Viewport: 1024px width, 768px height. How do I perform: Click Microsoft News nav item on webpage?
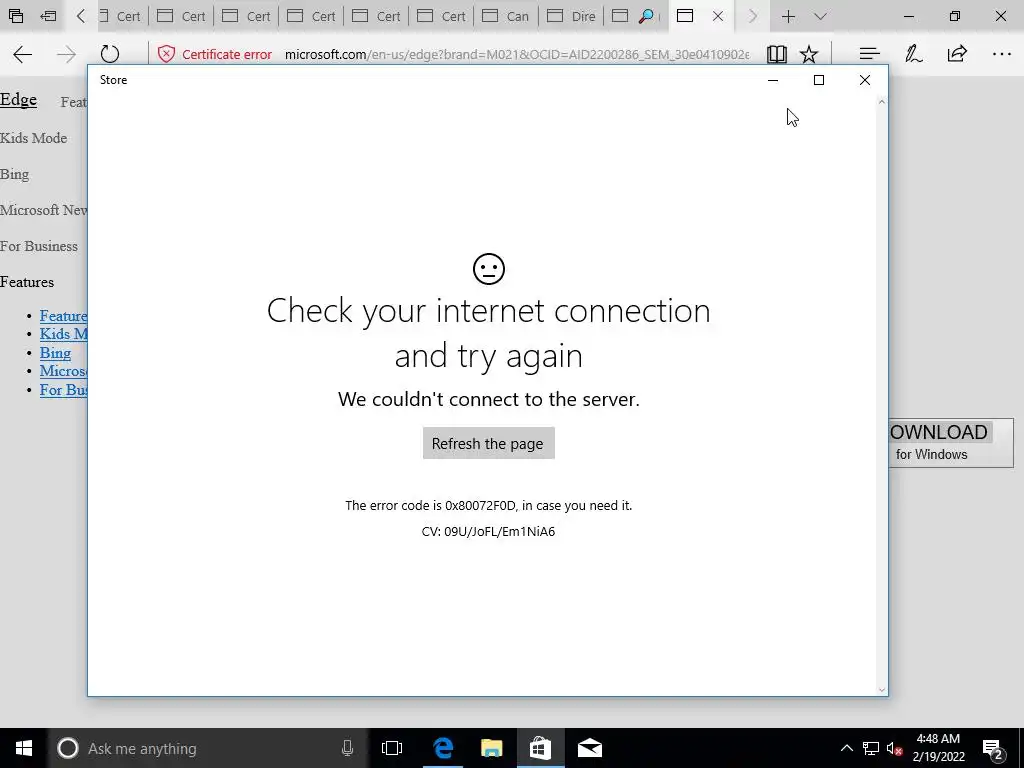point(44,210)
